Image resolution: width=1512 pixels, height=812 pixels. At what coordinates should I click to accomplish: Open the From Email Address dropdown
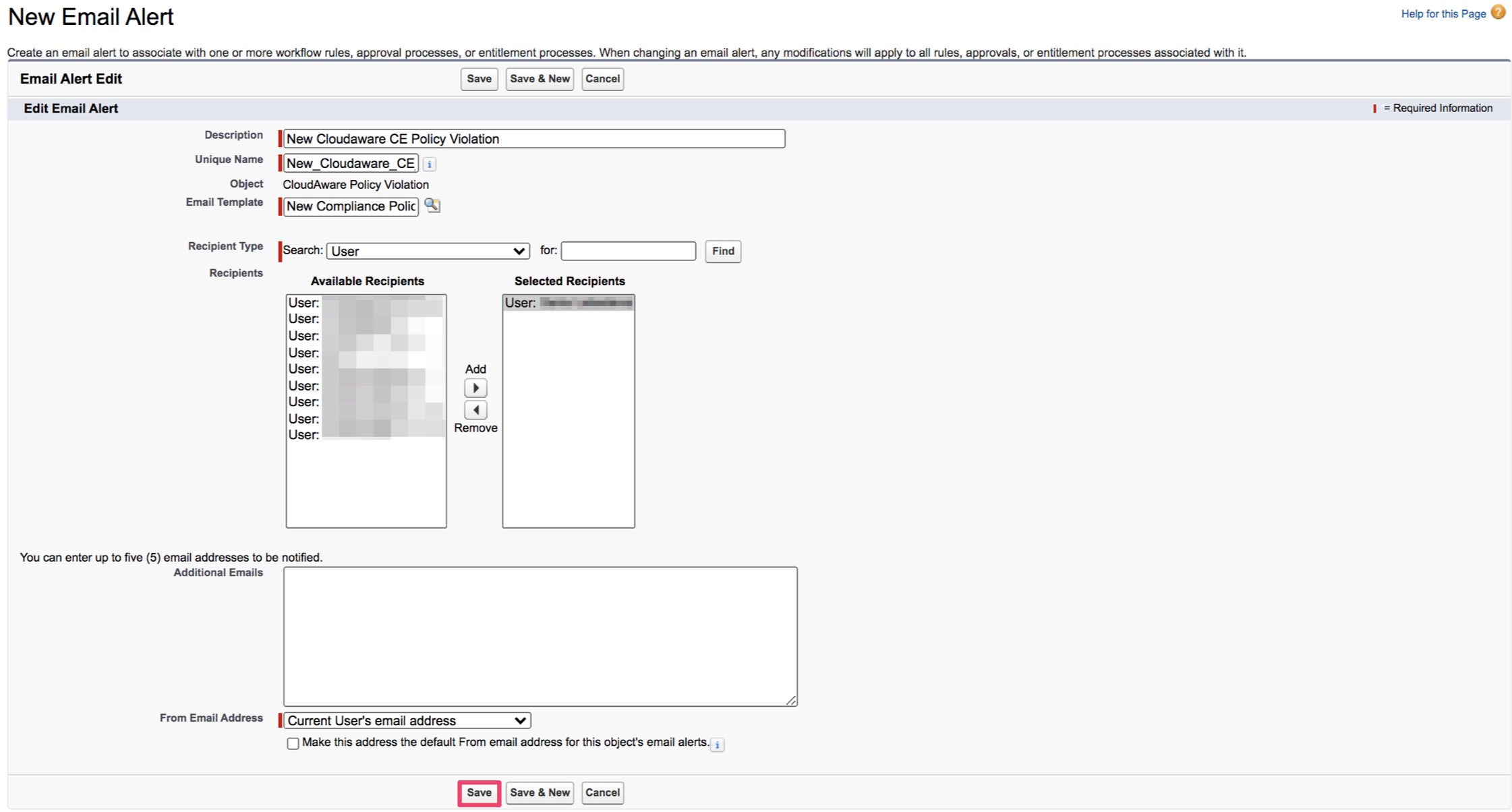407,720
